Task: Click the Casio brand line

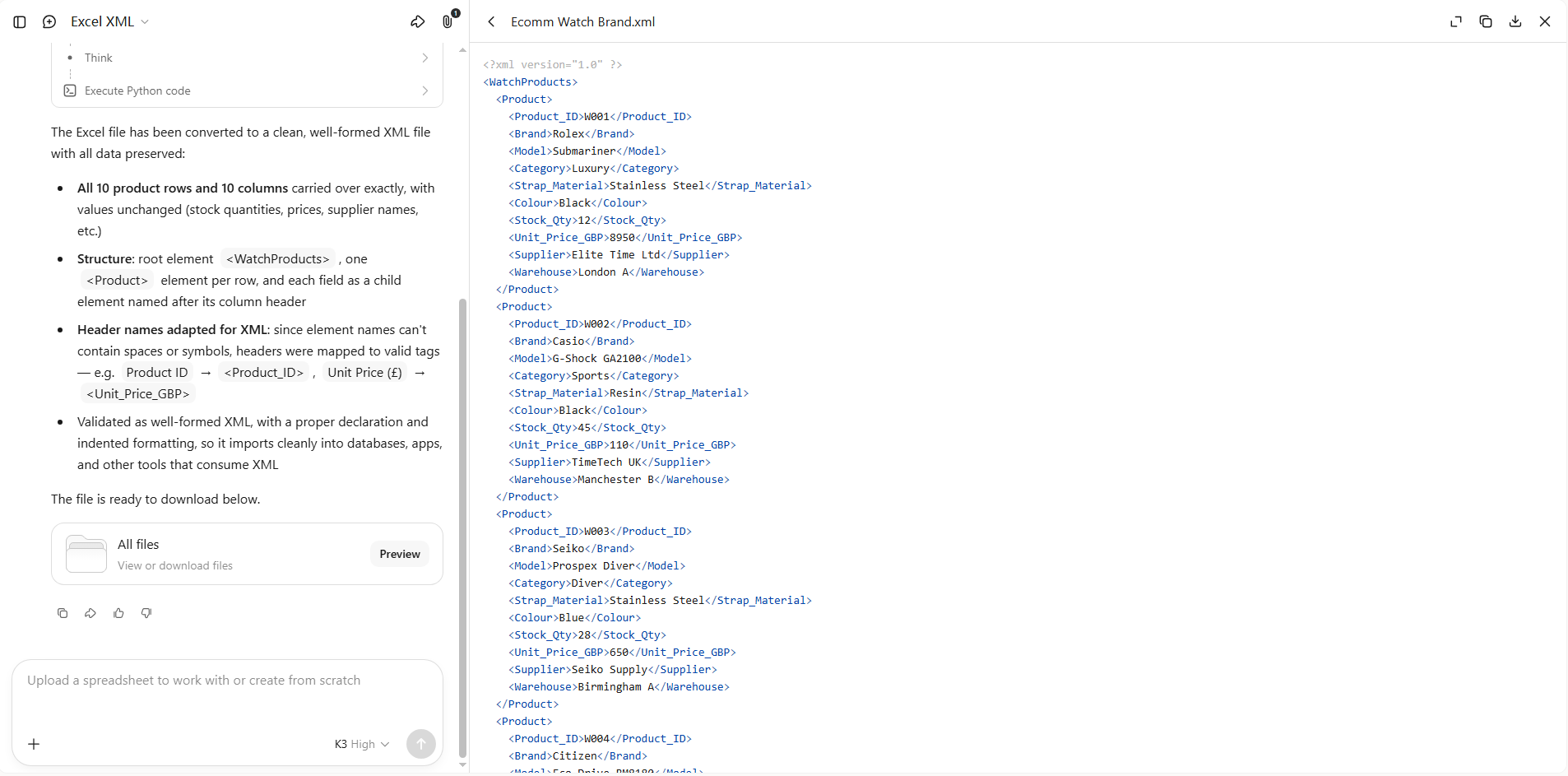Action: coord(572,342)
